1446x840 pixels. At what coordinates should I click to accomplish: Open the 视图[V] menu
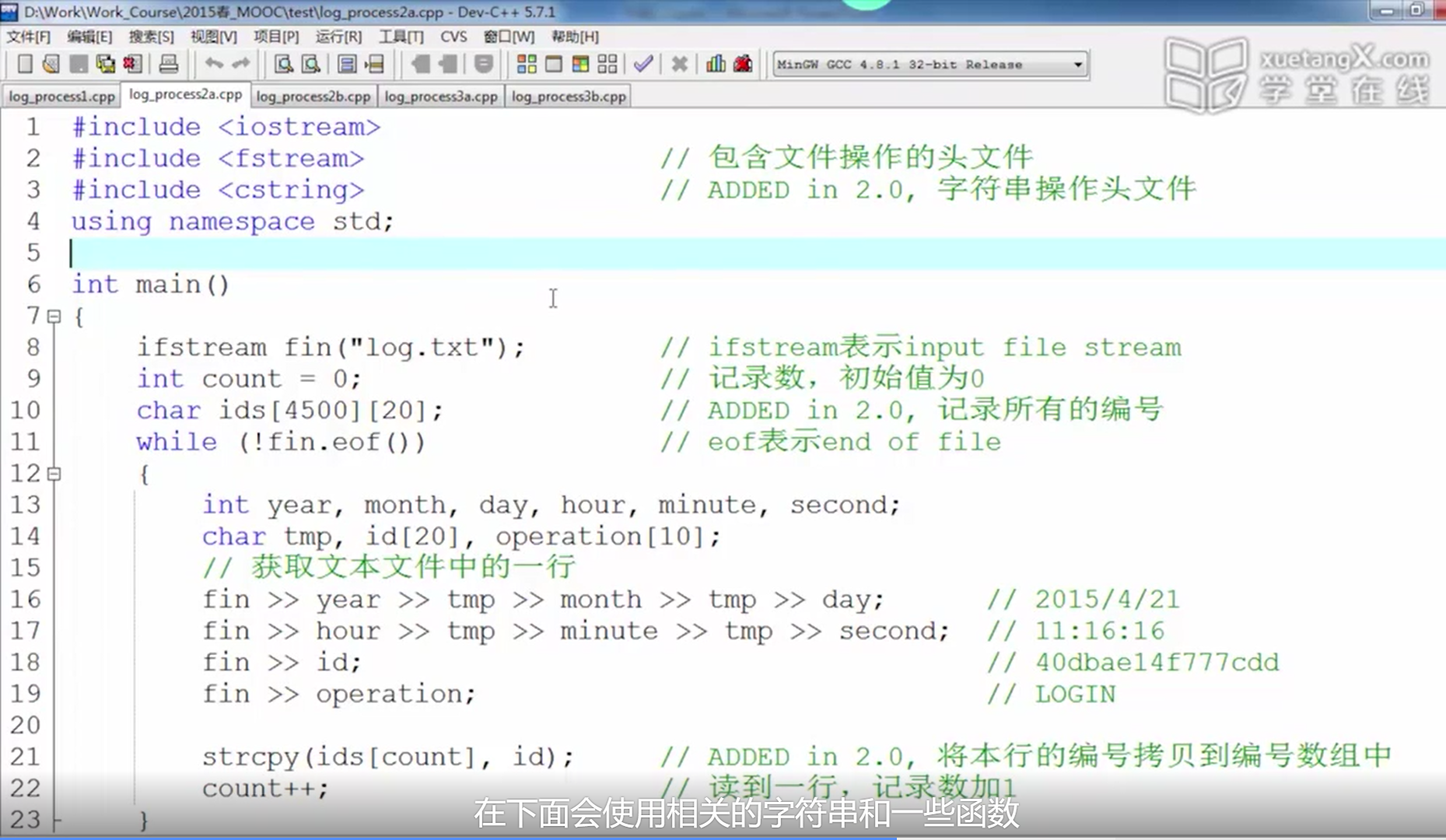pos(214,37)
